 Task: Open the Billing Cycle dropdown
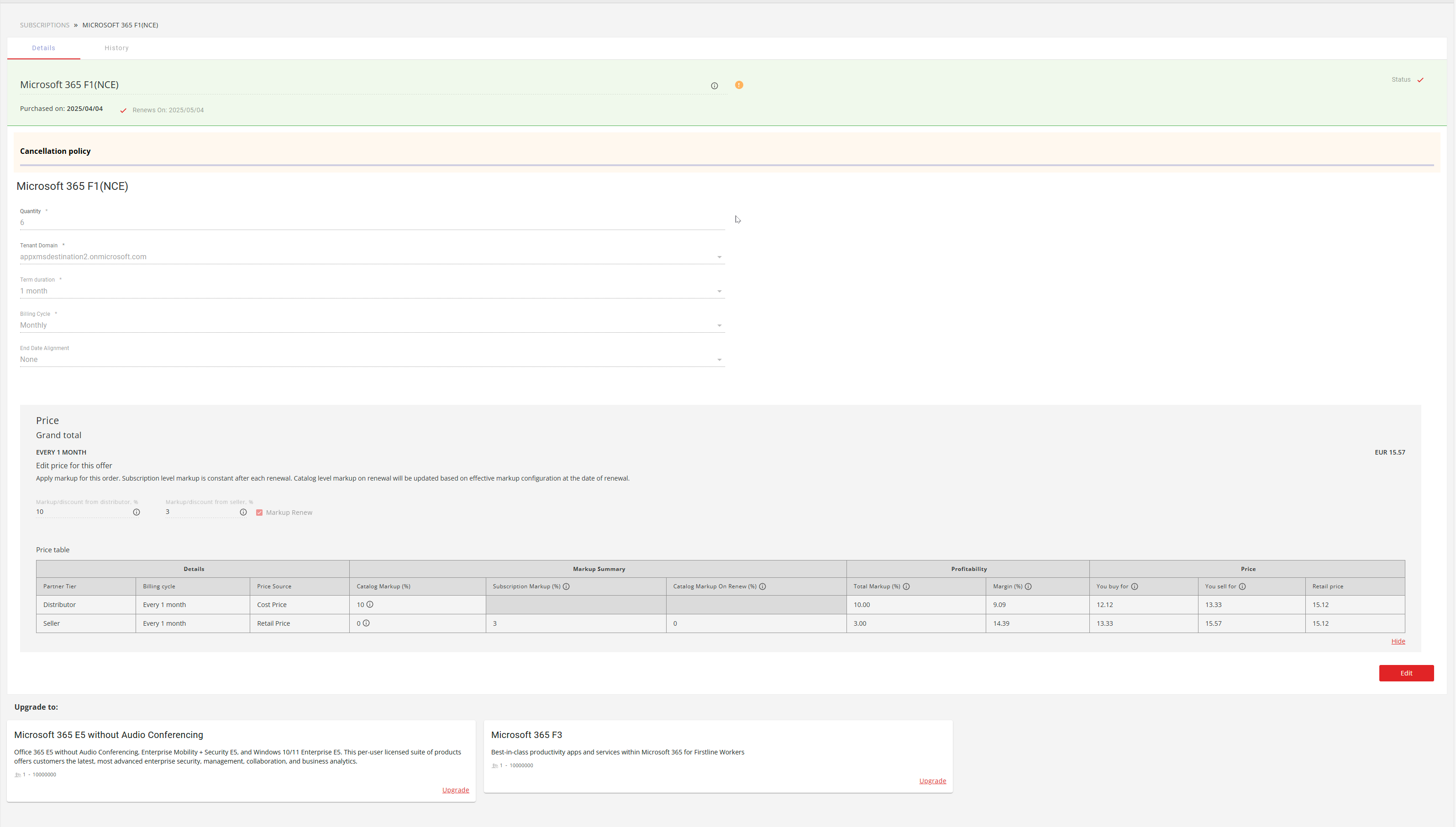pos(372,325)
